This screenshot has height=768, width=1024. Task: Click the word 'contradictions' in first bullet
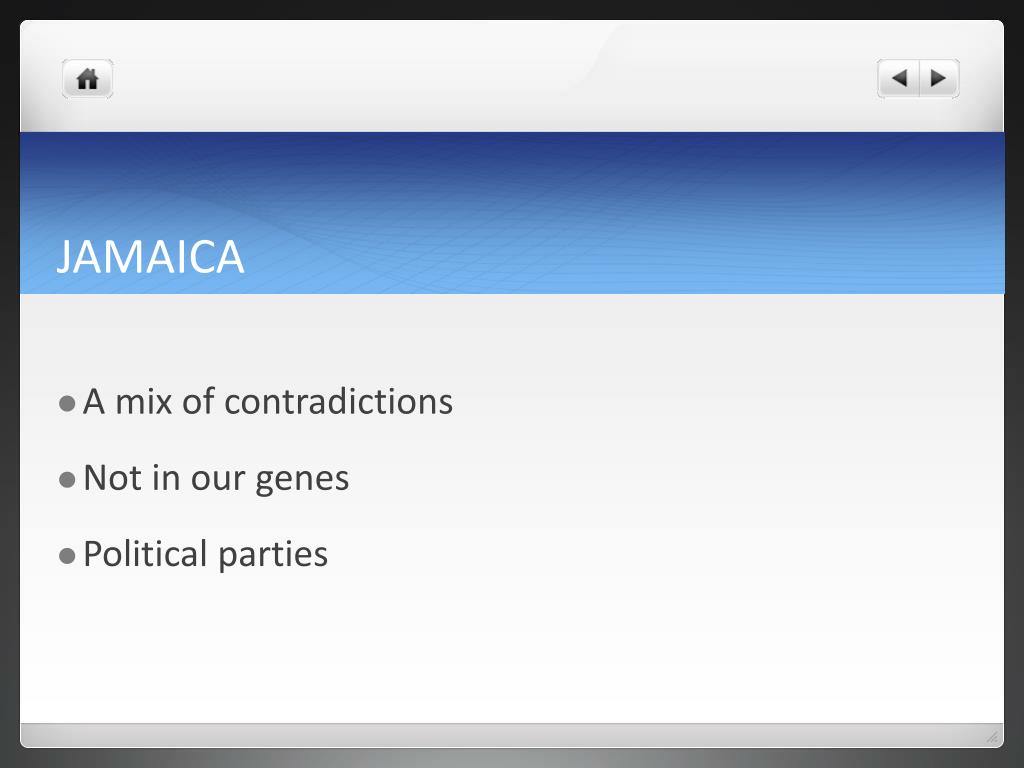338,401
